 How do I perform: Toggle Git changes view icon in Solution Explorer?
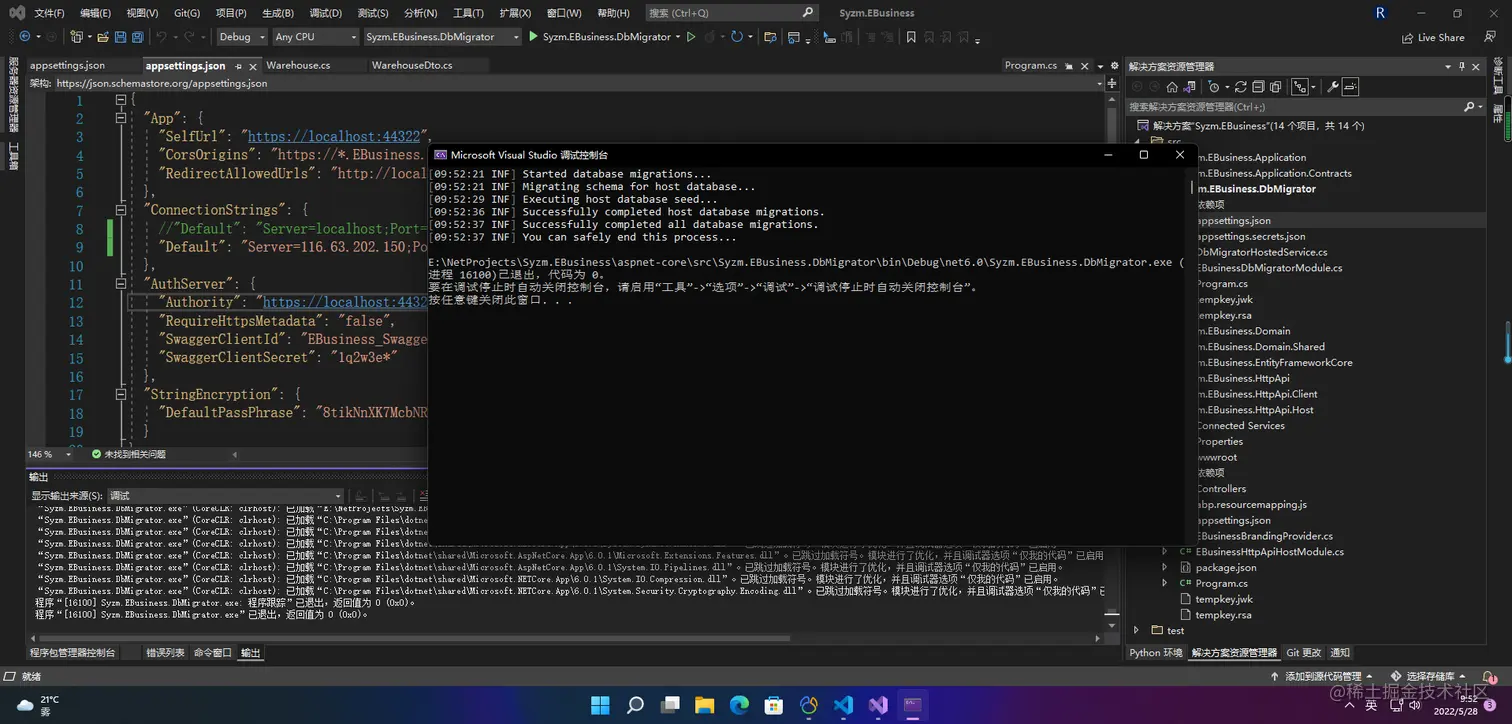click(x=1300, y=87)
